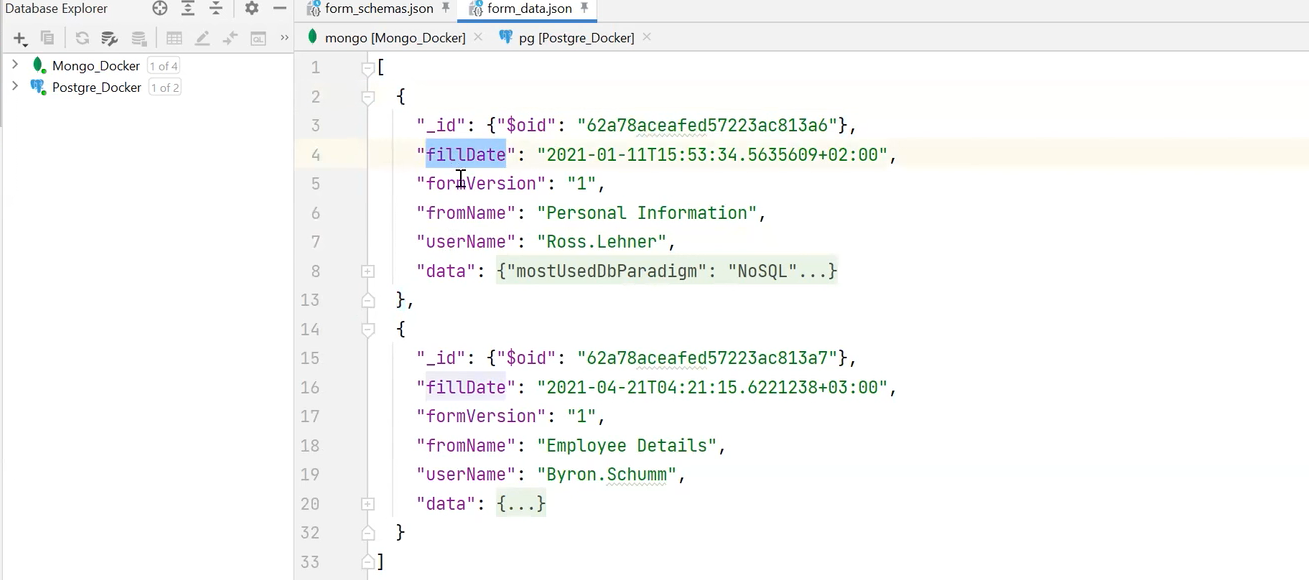Open the table data view grid icon
This screenshot has height=580, width=1309.
174,38
